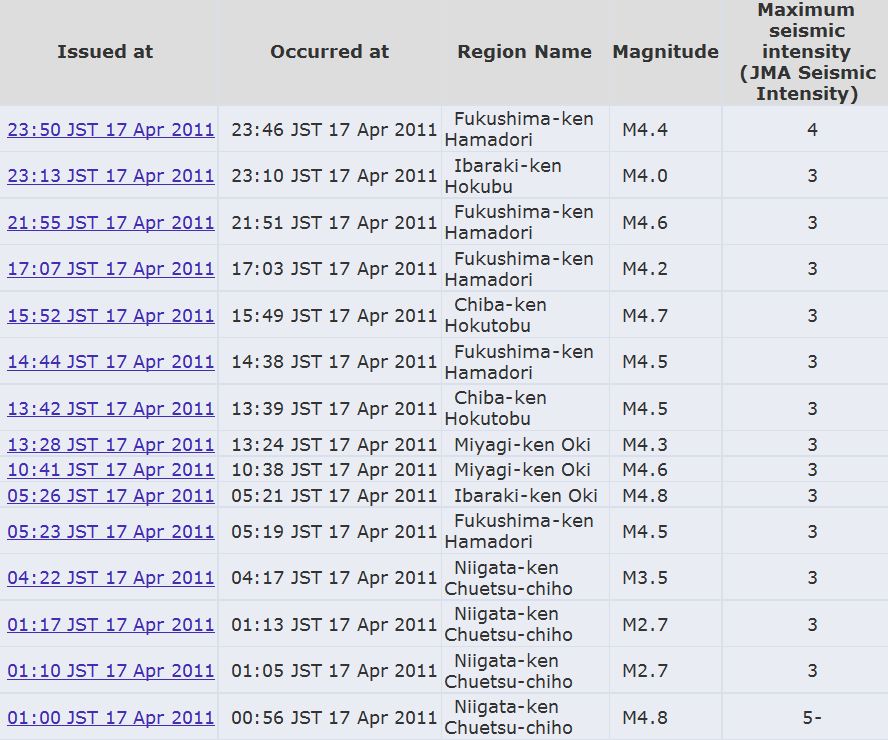Screen dimensions: 888x740
Task: Click region name in the 13:24 row
Action: pyautogui.click(x=522, y=444)
